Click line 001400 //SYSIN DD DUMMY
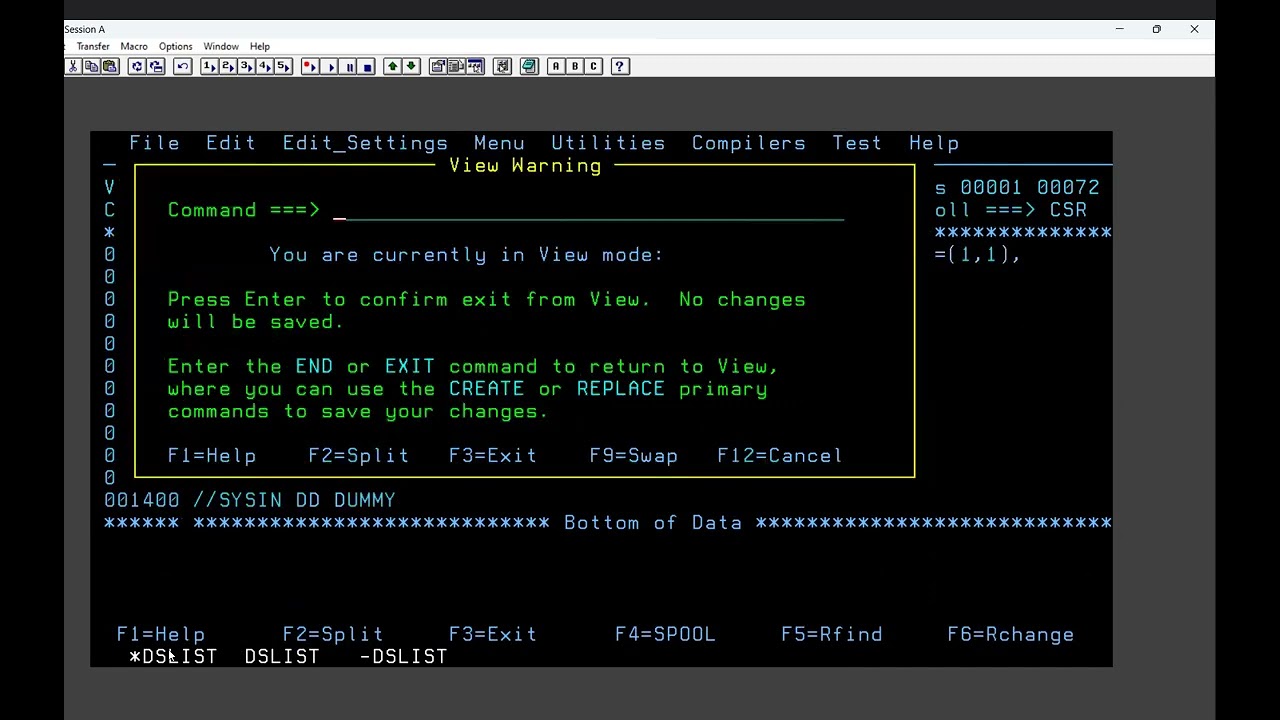1280x720 pixels. tap(250, 500)
